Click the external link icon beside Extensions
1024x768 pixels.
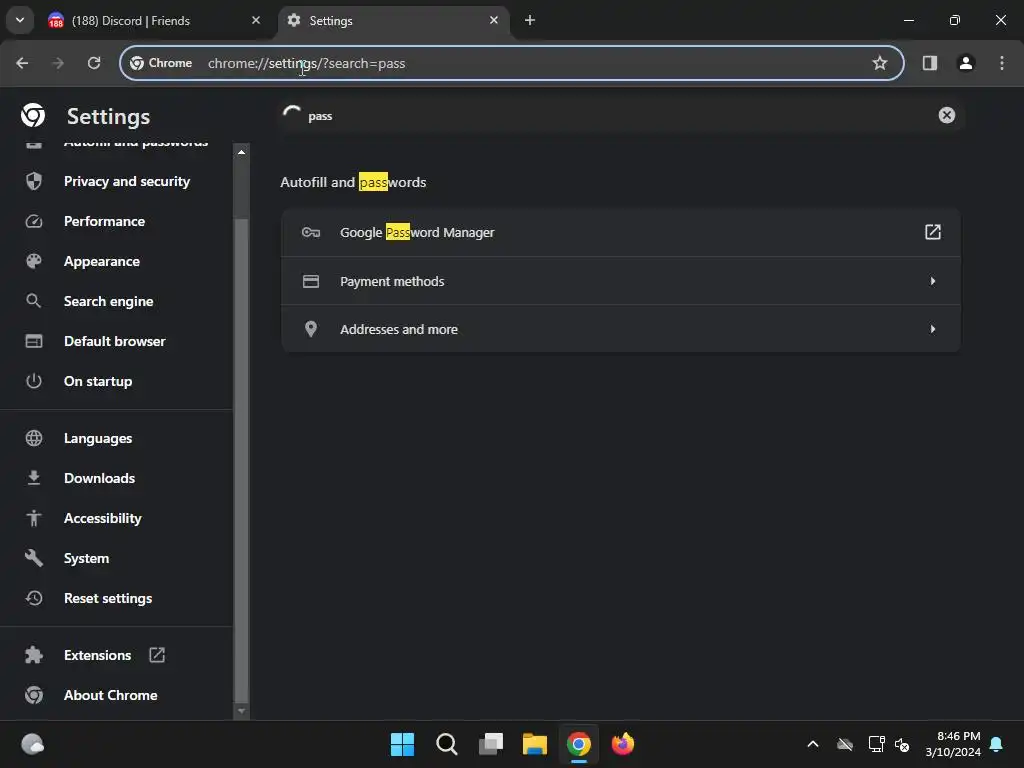tap(157, 655)
